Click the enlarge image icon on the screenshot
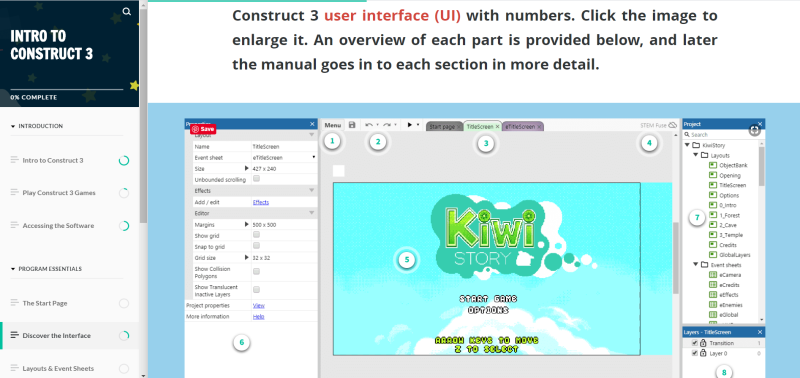Image resolution: width=800 pixels, height=378 pixels. pos(754,131)
